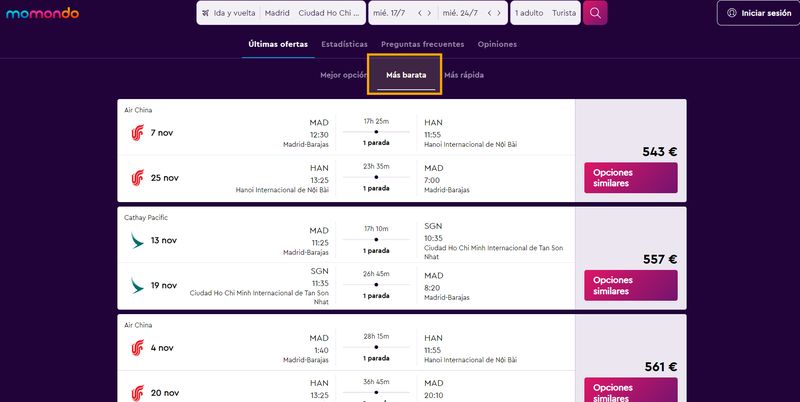800x402 pixels.
Task: Click MAD arrival time 8:20
Action: pyautogui.click(x=432, y=288)
